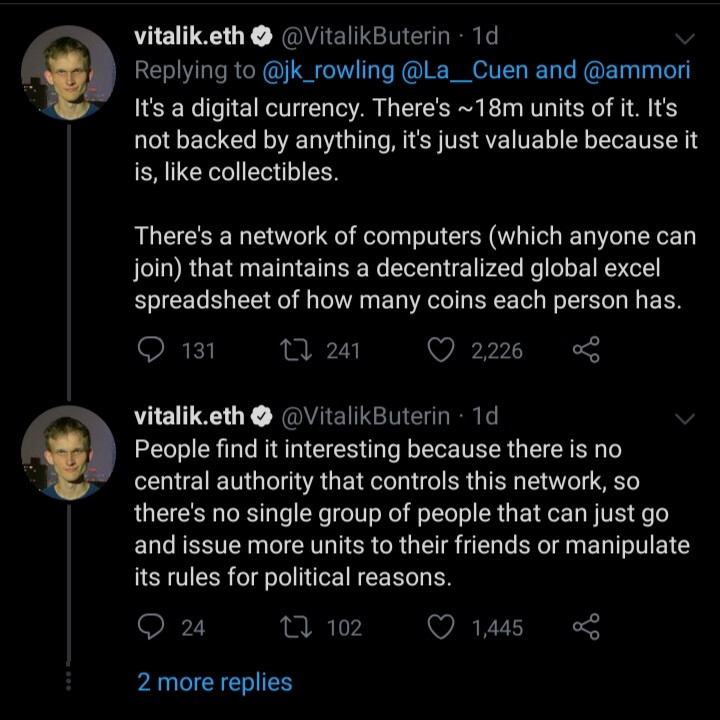Screen dimensions: 720x720
Task: Open the @ammori mention link
Action: (x=636, y=71)
